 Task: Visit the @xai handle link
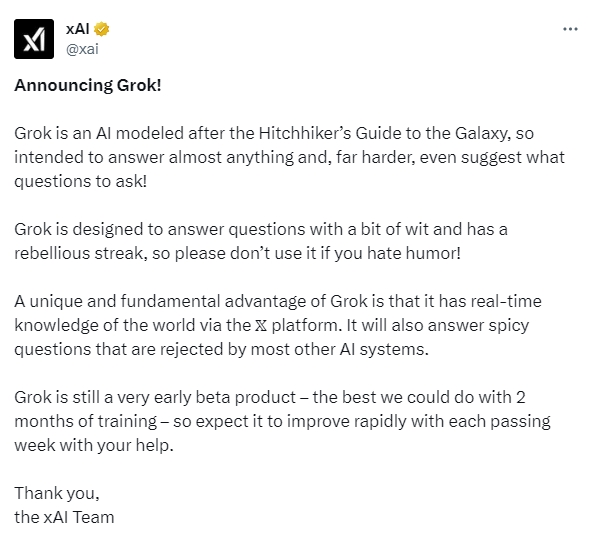point(82,49)
